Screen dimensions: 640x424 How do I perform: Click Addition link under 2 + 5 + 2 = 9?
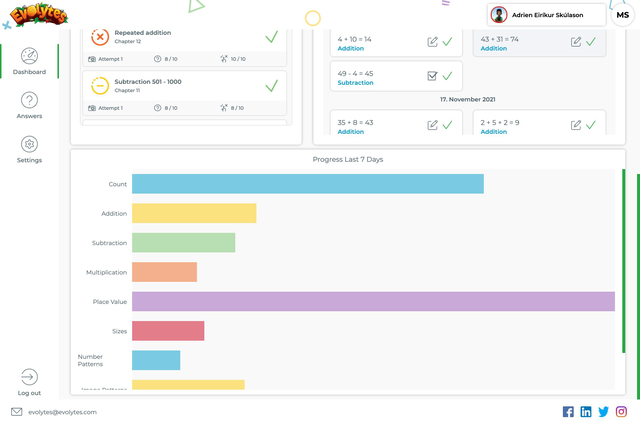493,131
